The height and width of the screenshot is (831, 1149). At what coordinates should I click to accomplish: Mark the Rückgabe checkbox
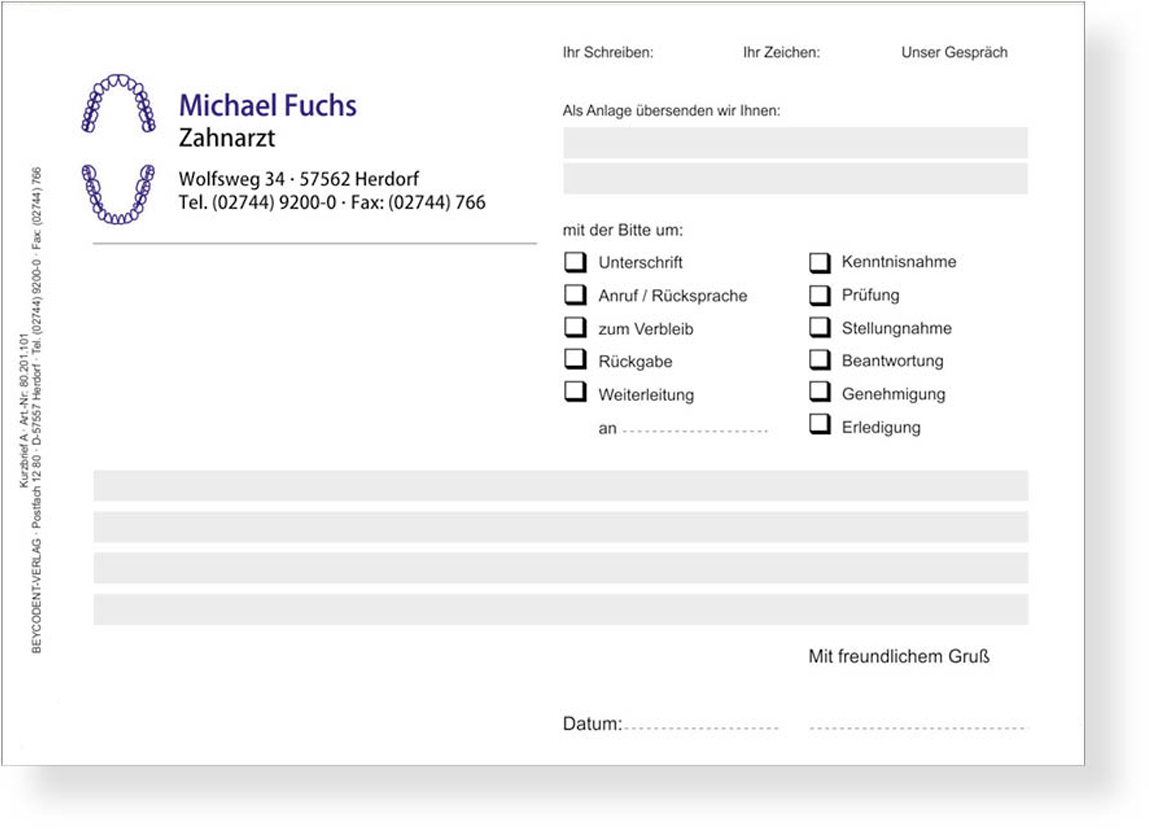(x=575, y=360)
